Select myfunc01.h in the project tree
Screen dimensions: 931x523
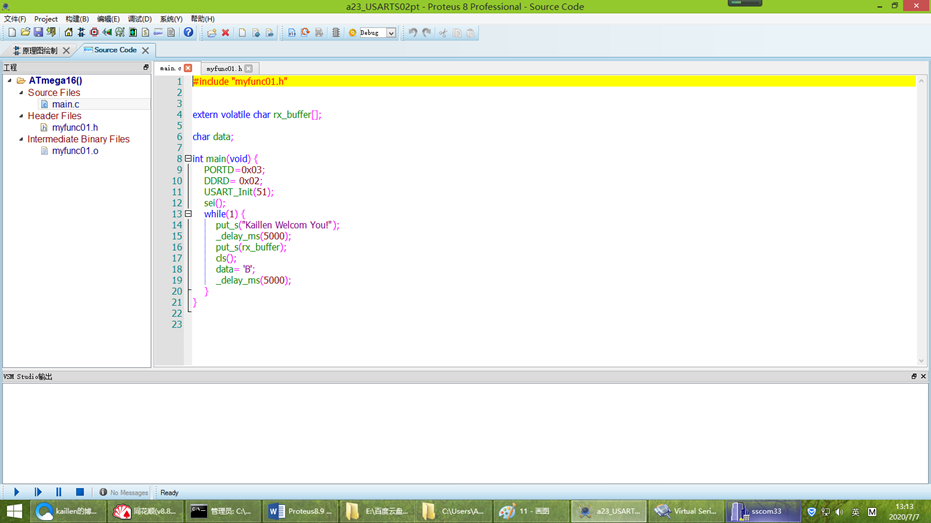[x=75, y=127]
